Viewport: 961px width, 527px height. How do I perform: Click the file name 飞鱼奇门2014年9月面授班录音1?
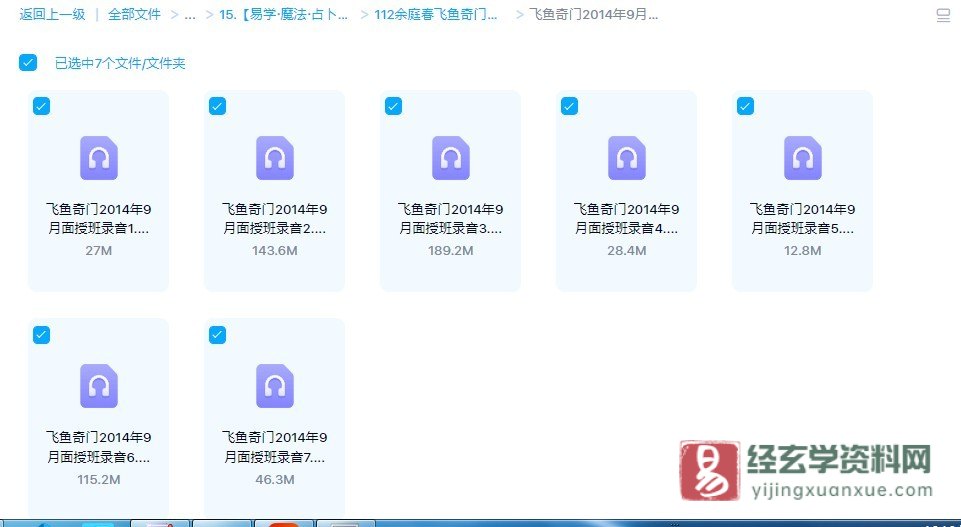(x=99, y=219)
